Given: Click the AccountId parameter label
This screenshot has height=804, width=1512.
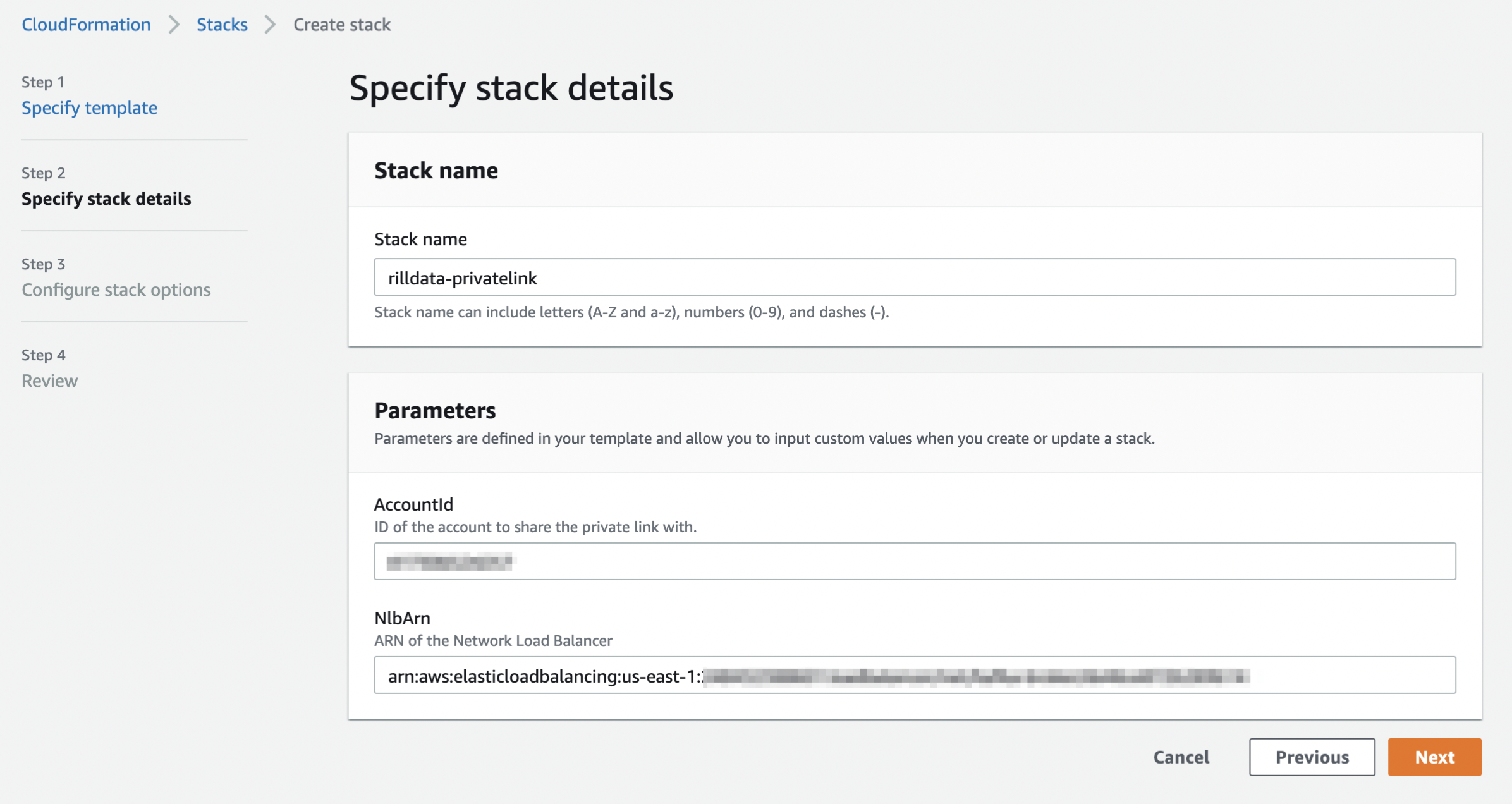Looking at the screenshot, I should pyautogui.click(x=413, y=504).
